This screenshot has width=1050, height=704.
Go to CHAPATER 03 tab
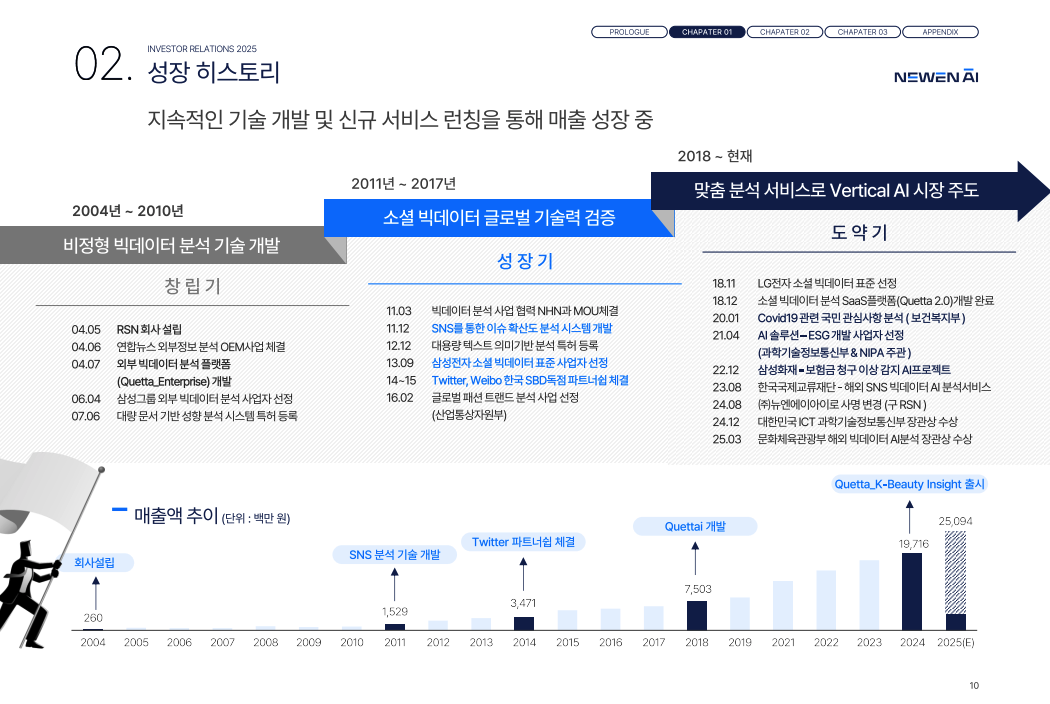coord(862,32)
